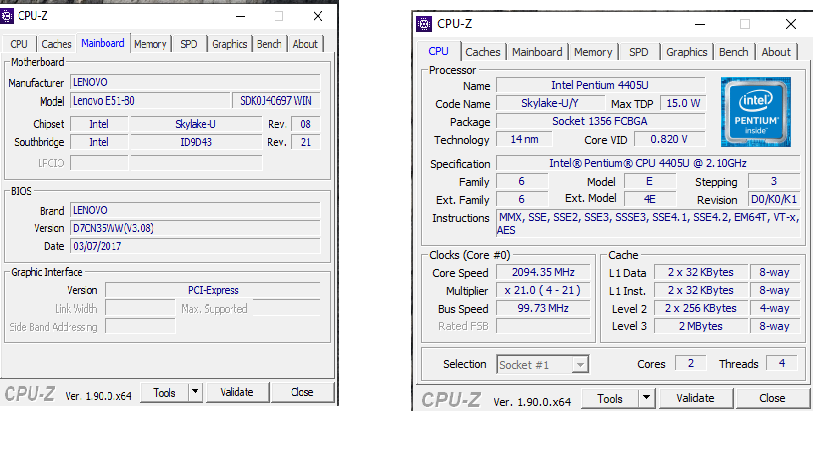Image resolution: width=819 pixels, height=460 pixels.
Task: Click Close button in right CPU window
Action: [x=772, y=398]
